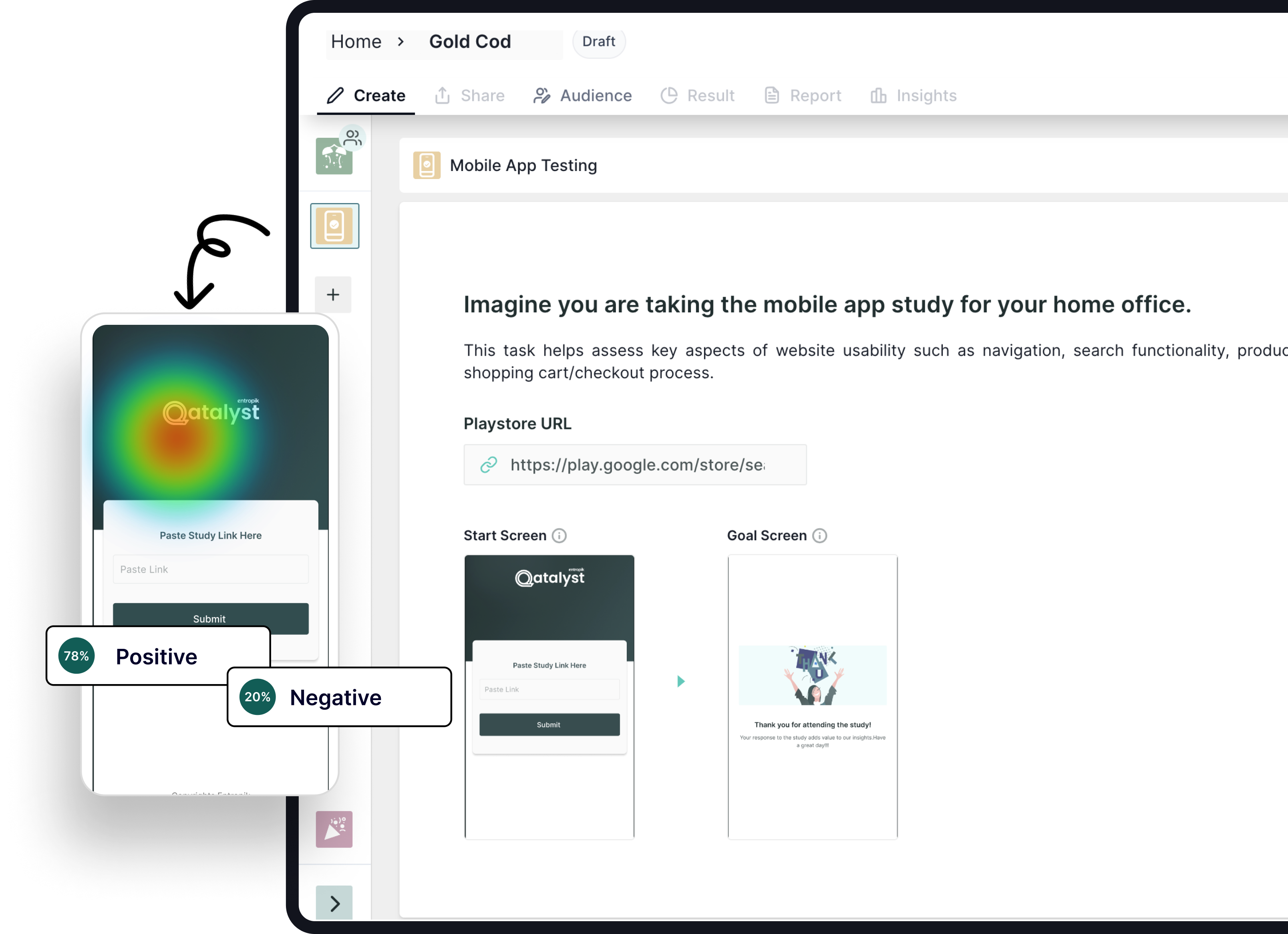Click the Submit button in Start Screen
Image resolution: width=1288 pixels, height=934 pixels.
tap(549, 725)
